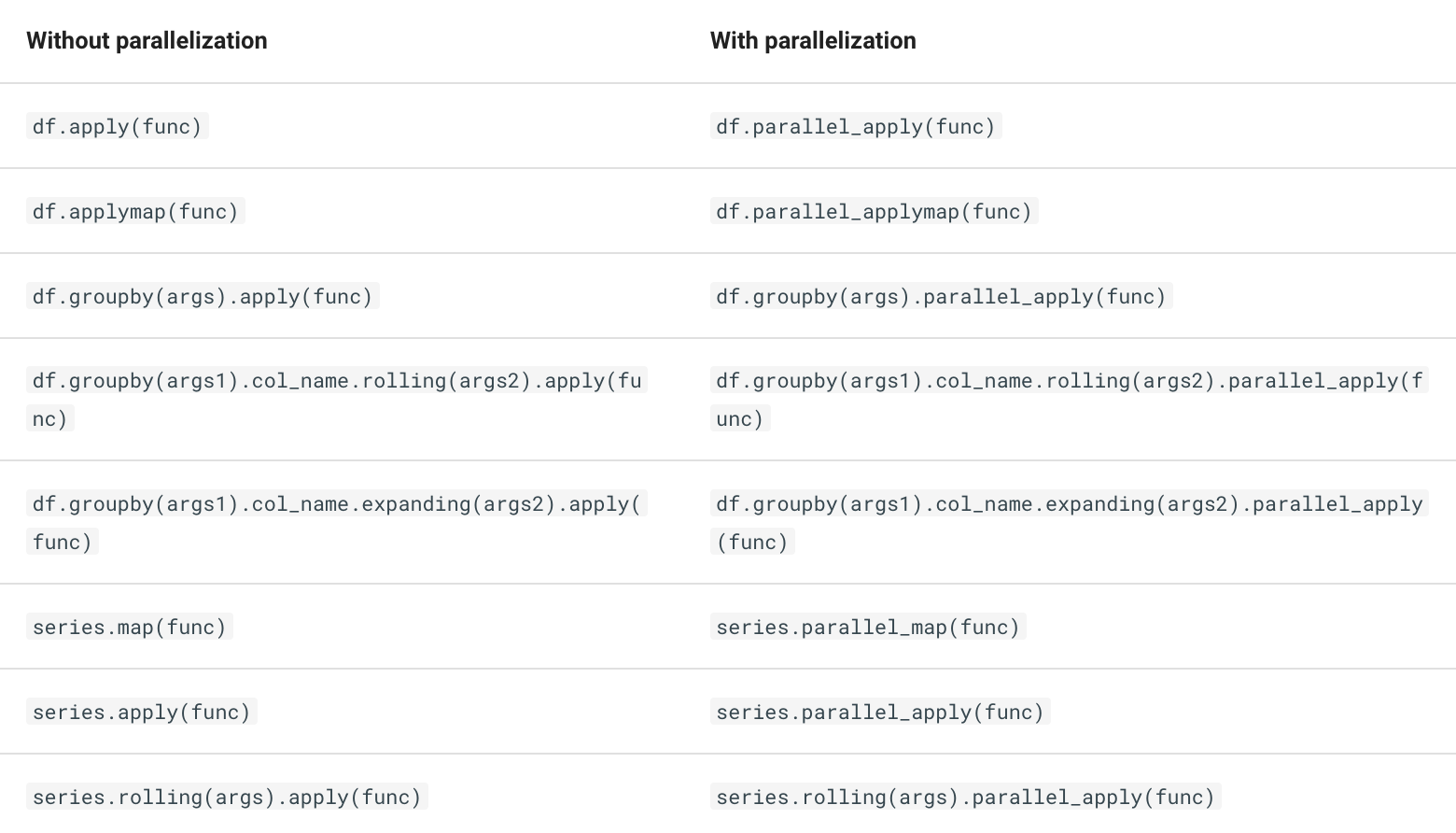Click the wrapped '(func)' fragment in right column
The height and width of the screenshot is (833, 1456).
pos(752,543)
